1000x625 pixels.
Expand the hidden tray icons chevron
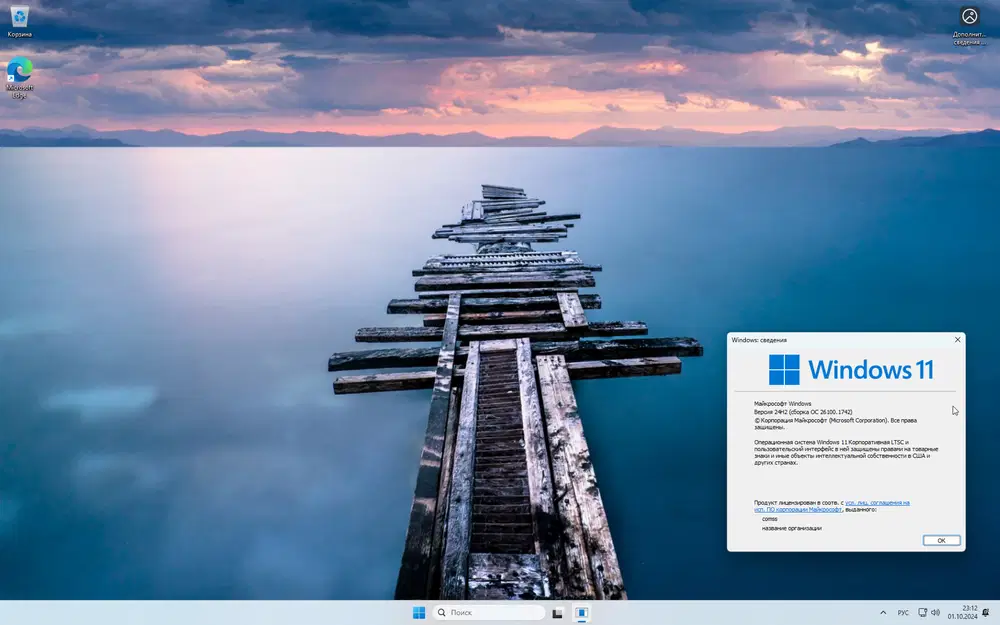[x=882, y=612]
